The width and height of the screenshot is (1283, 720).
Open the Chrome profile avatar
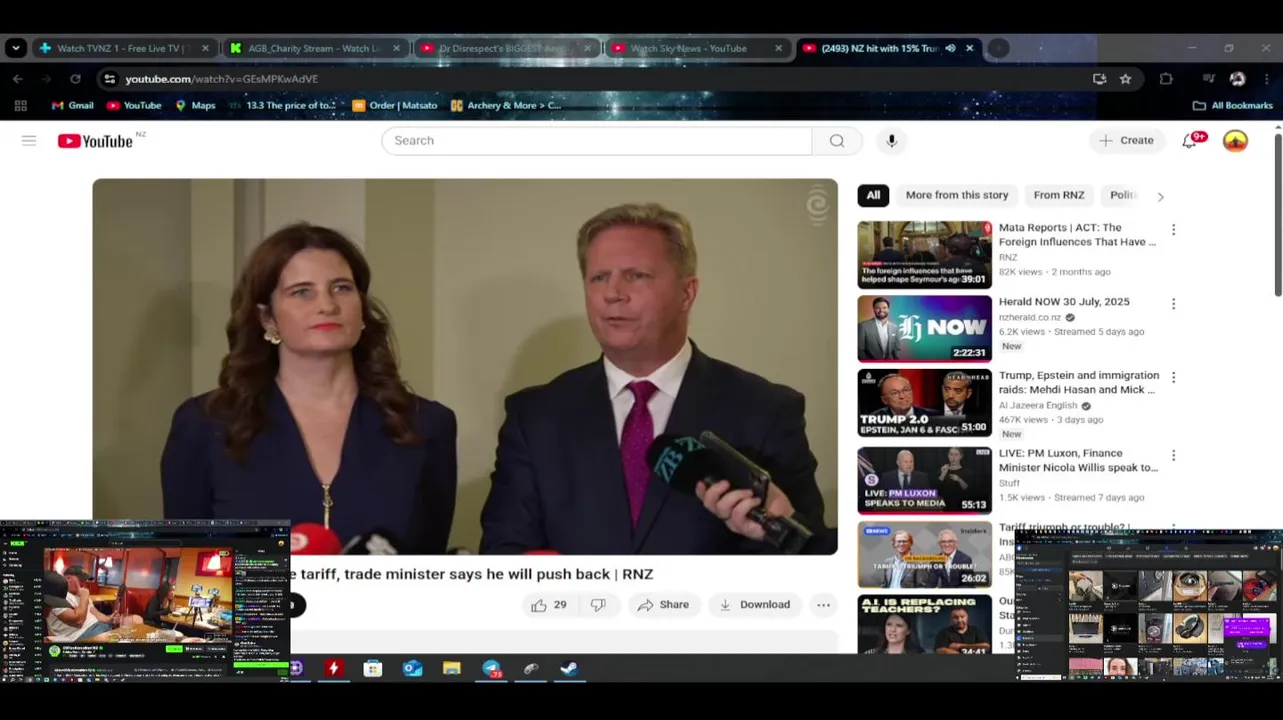point(1237,79)
